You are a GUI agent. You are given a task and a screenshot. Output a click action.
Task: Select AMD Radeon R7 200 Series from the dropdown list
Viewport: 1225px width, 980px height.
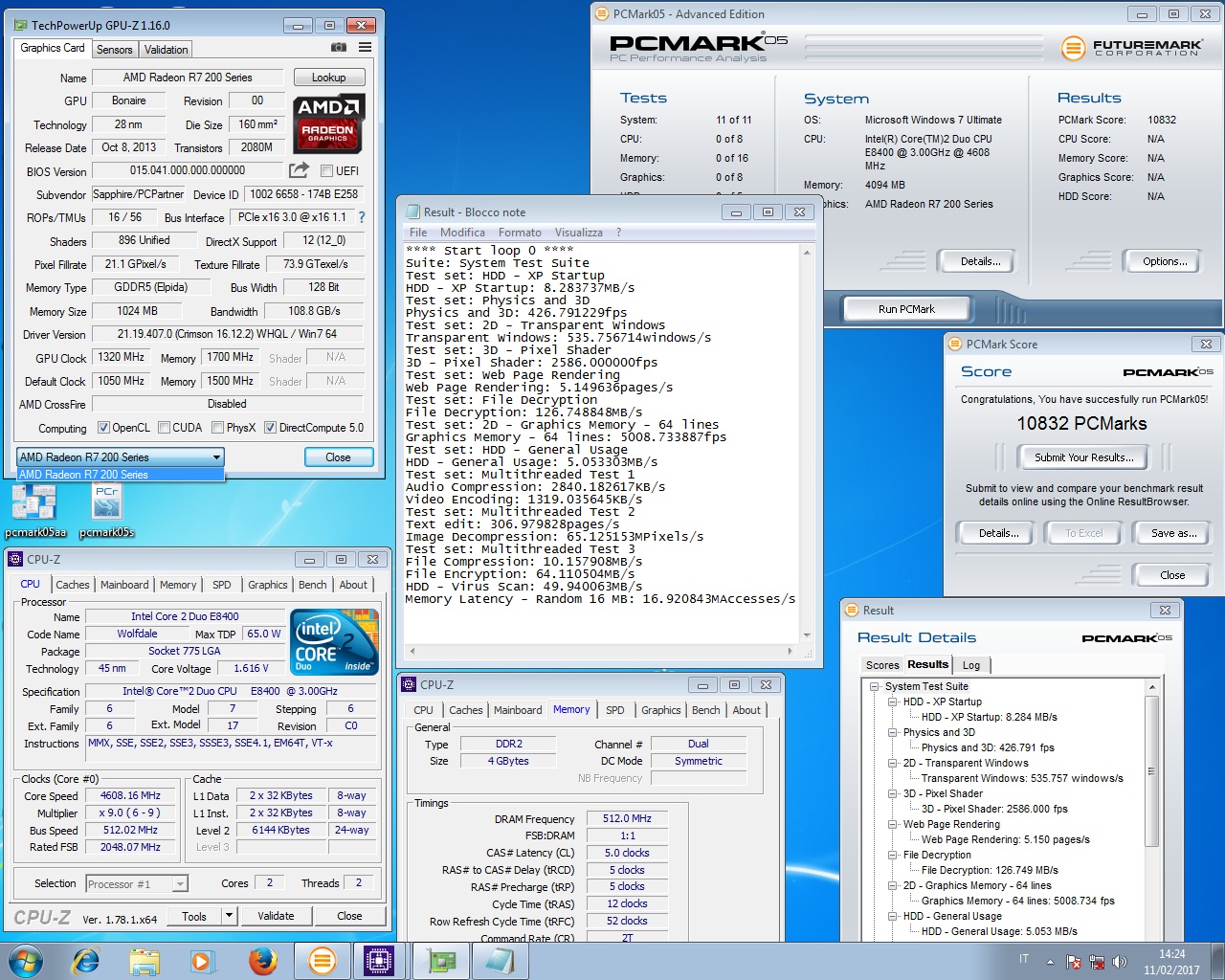coord(121,474)
